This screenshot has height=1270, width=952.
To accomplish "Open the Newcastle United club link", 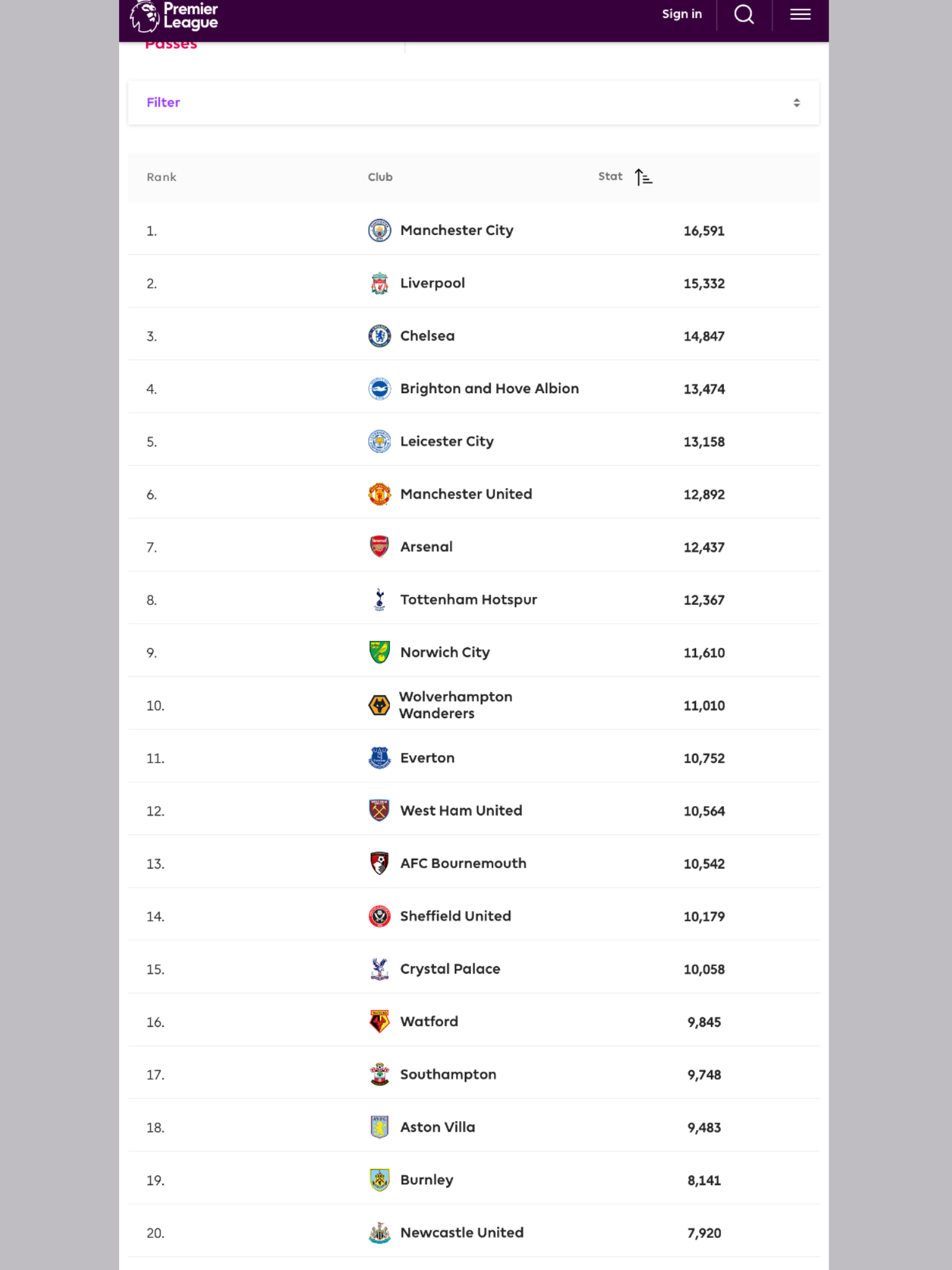I will pos(462,1233).
